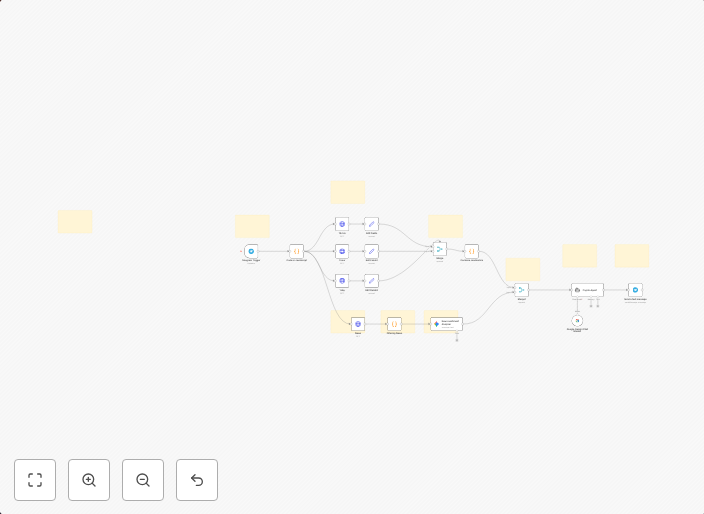Select the topmost HTTP Request globe node
The height and width of the screenshot is (514, 704).
[342, 224]
